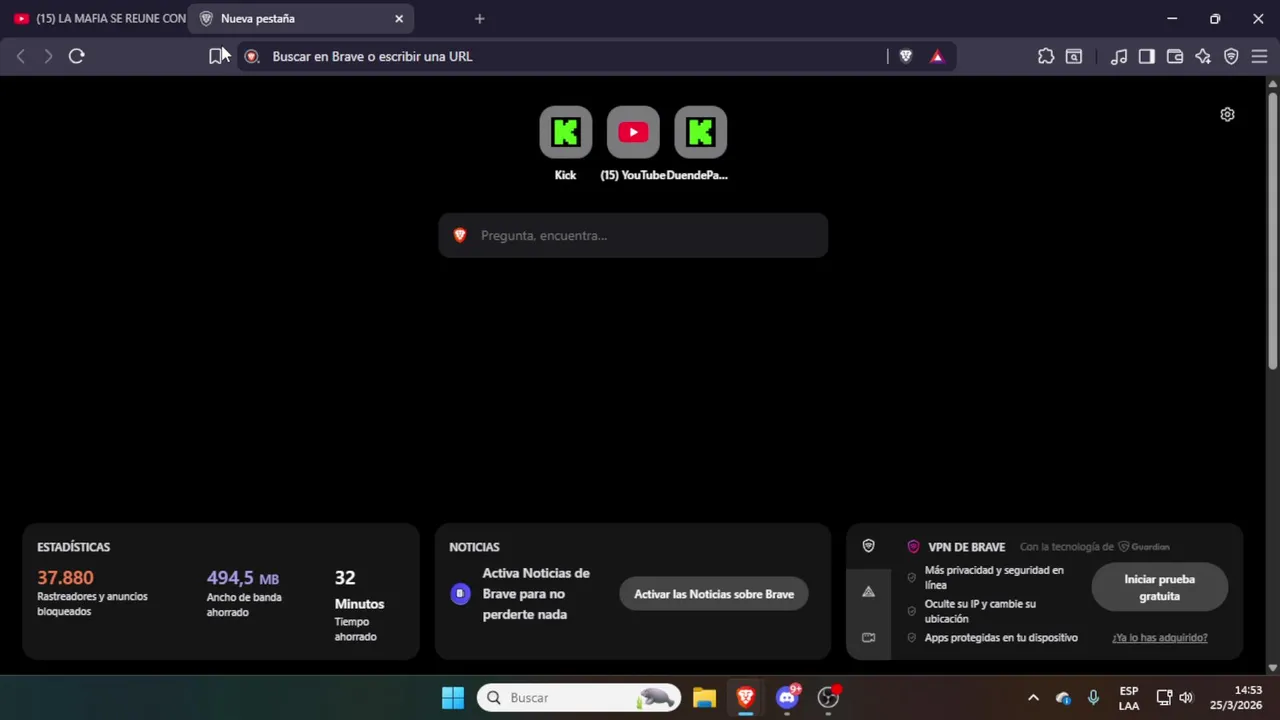Expand the system tray hidden icons chevron

1033,697
